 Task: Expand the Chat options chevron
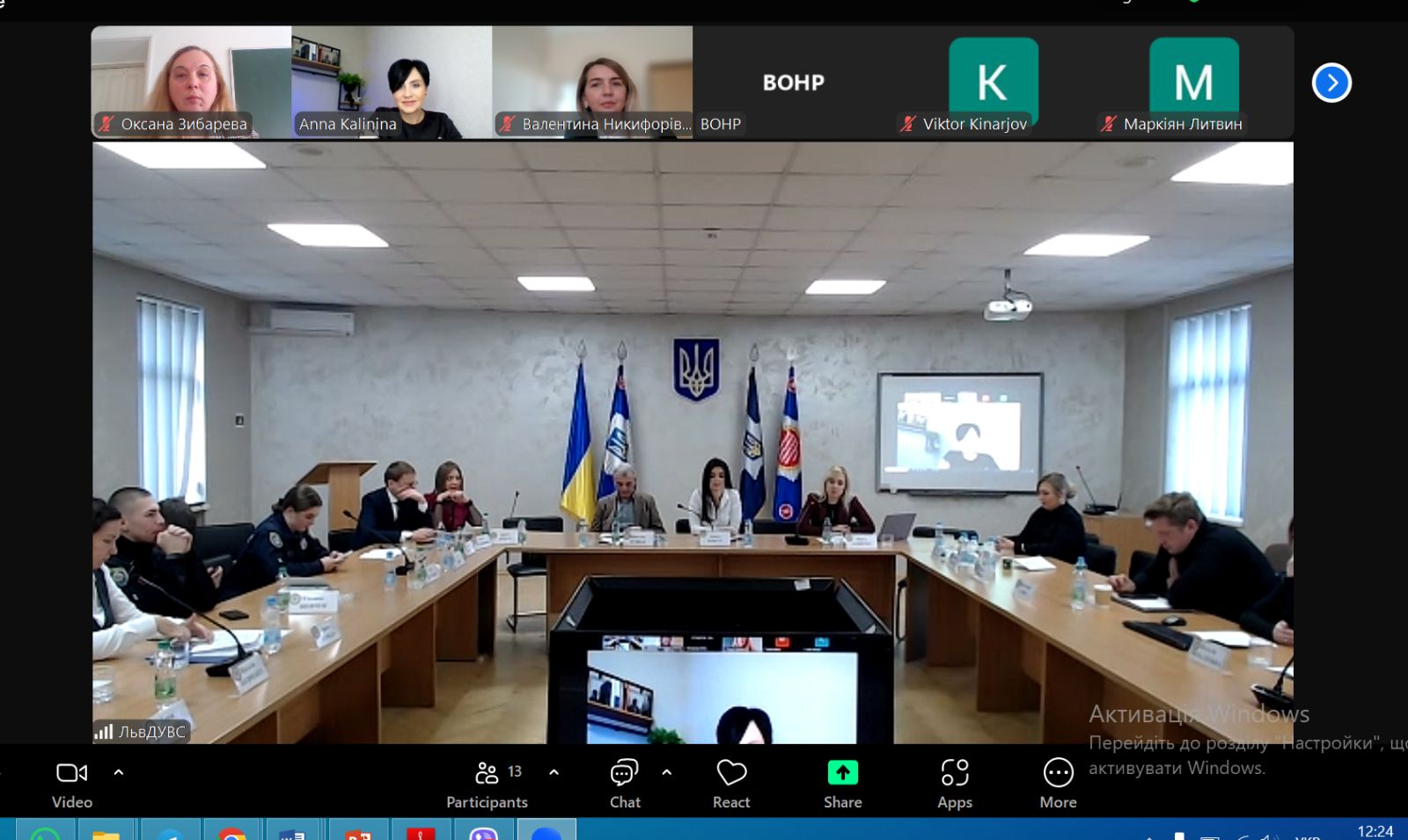(x=666, y=772)
